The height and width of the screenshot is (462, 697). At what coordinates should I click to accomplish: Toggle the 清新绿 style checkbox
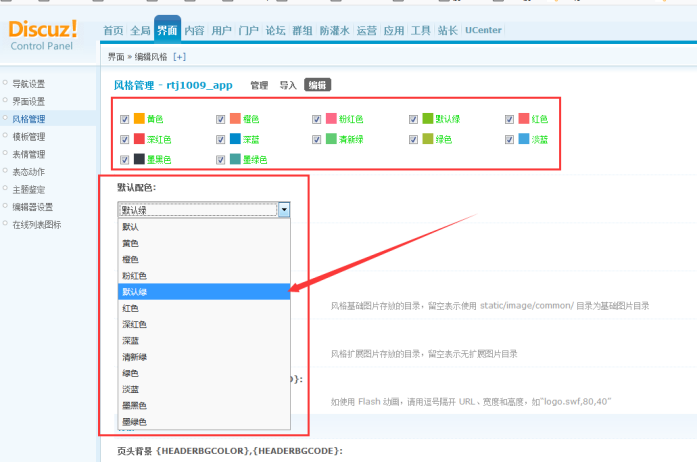click(x=316, y=140)
